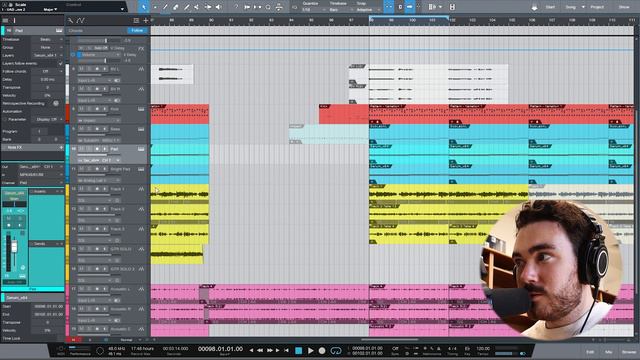Screen dimensions: 640x360
Task: Select the Listen speaker tool
Action: (x=218, y=7)
